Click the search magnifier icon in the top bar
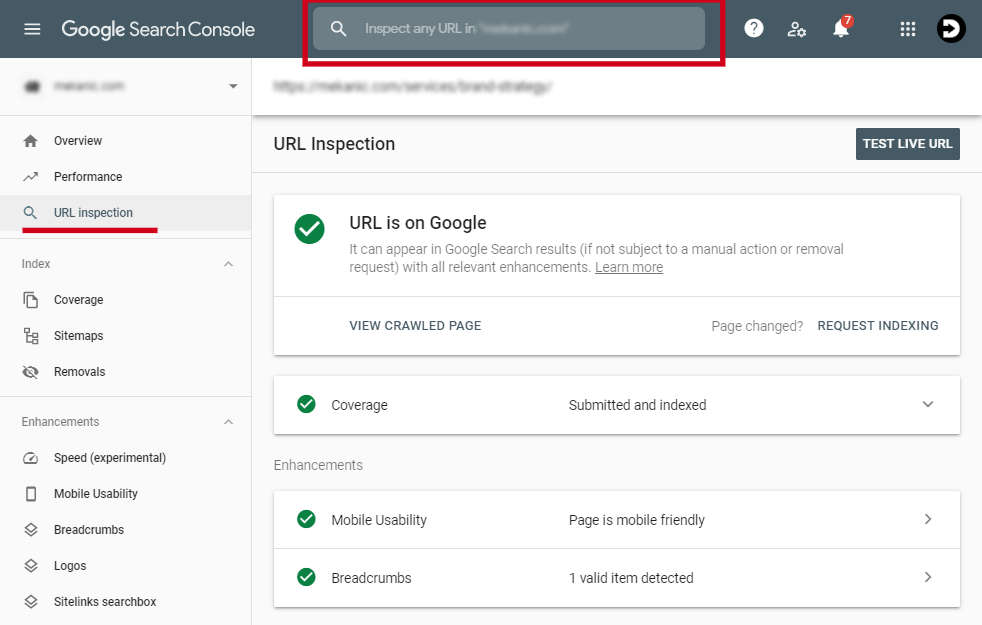This screenshot has height=625, width=982. coord(338,28)
